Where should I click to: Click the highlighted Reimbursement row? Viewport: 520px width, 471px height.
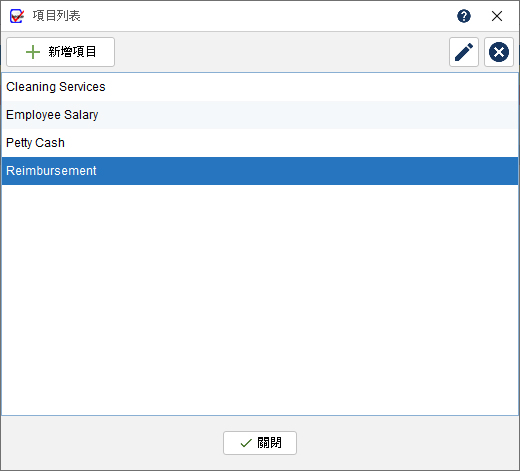point(260,171)
